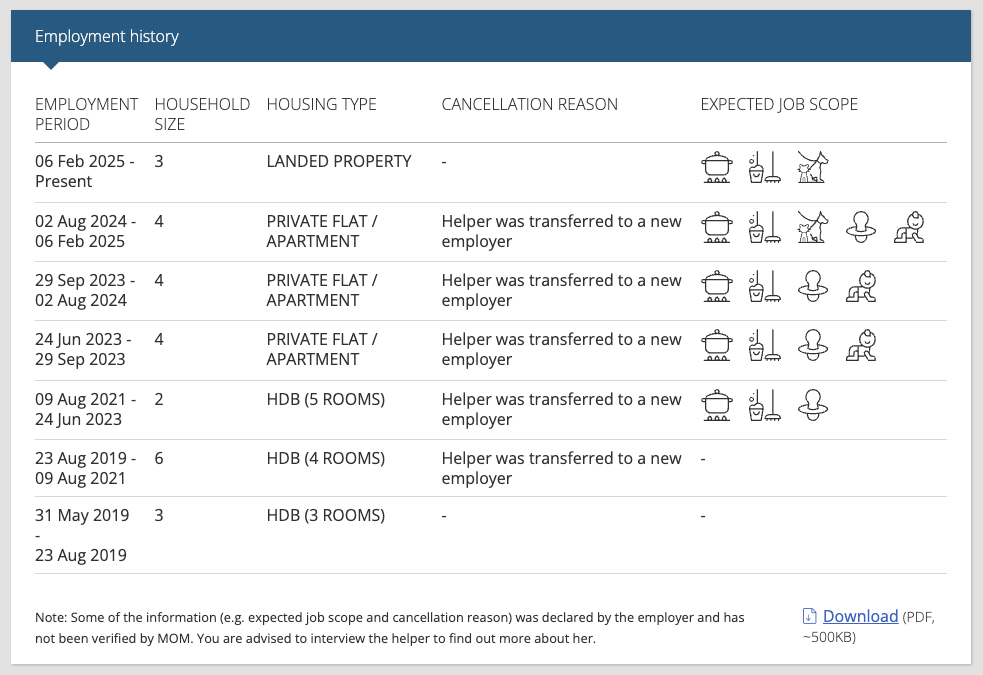Click household size 6 in 23 Aug 2019 row
The height and width of the screenshot is (675, 983).
[x=159, y=458]
